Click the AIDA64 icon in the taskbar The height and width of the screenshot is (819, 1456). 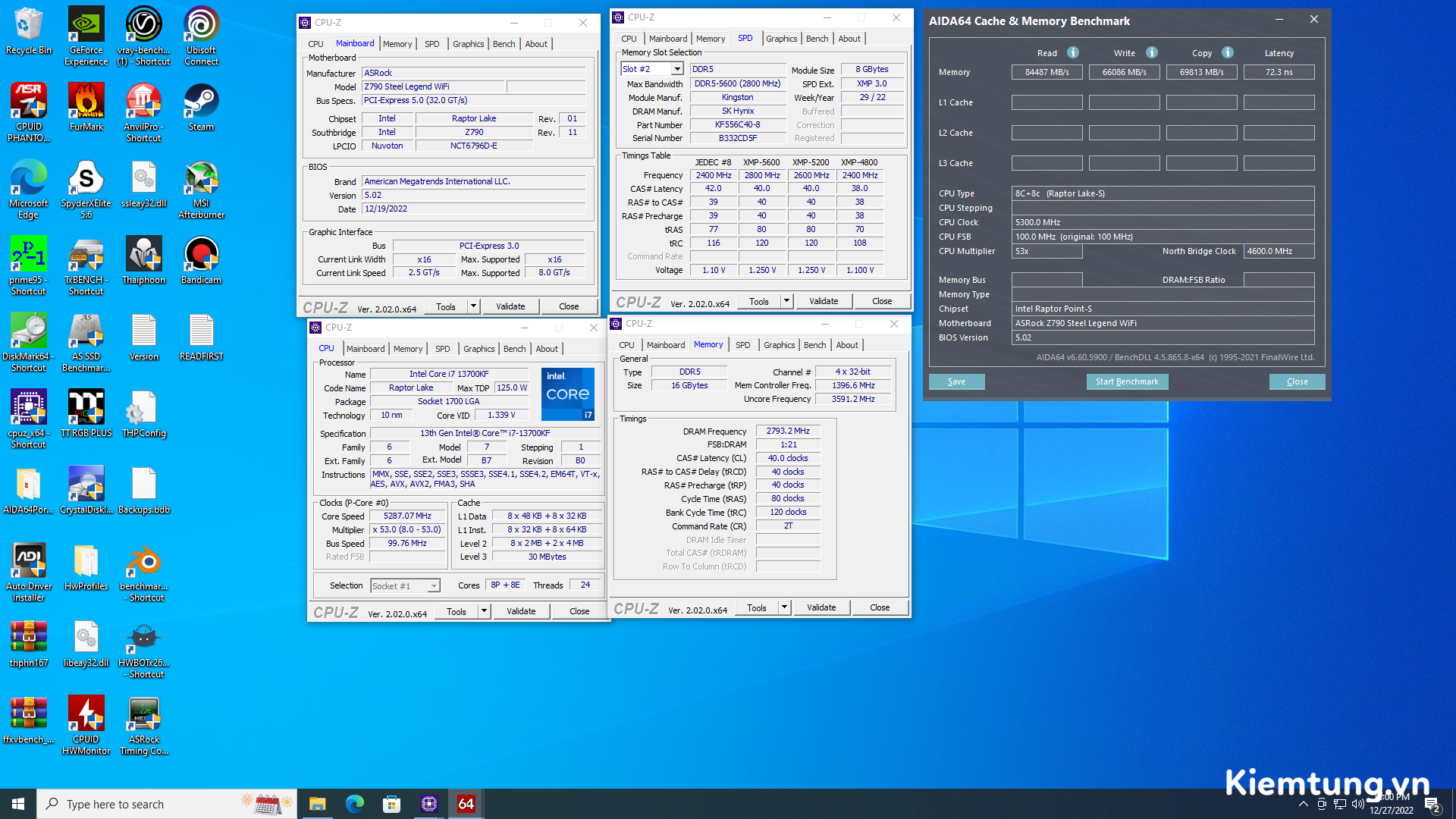[466, 804]
